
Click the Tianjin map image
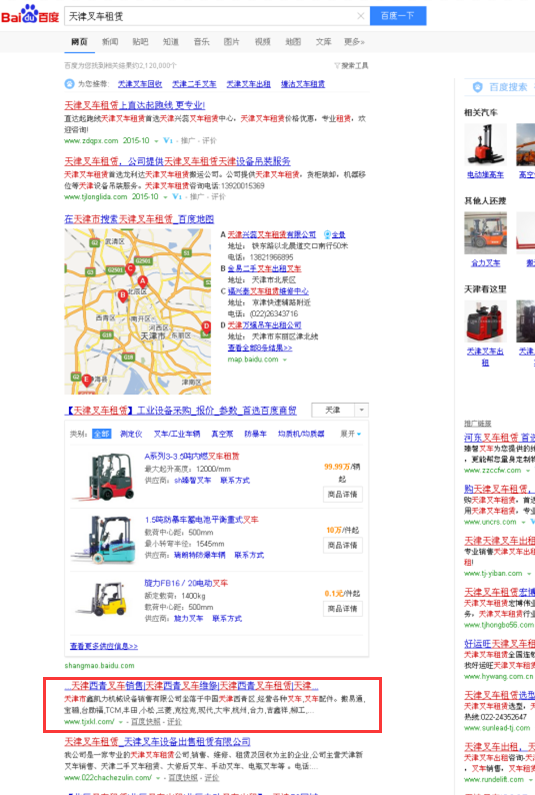click(x=137, y=311)
